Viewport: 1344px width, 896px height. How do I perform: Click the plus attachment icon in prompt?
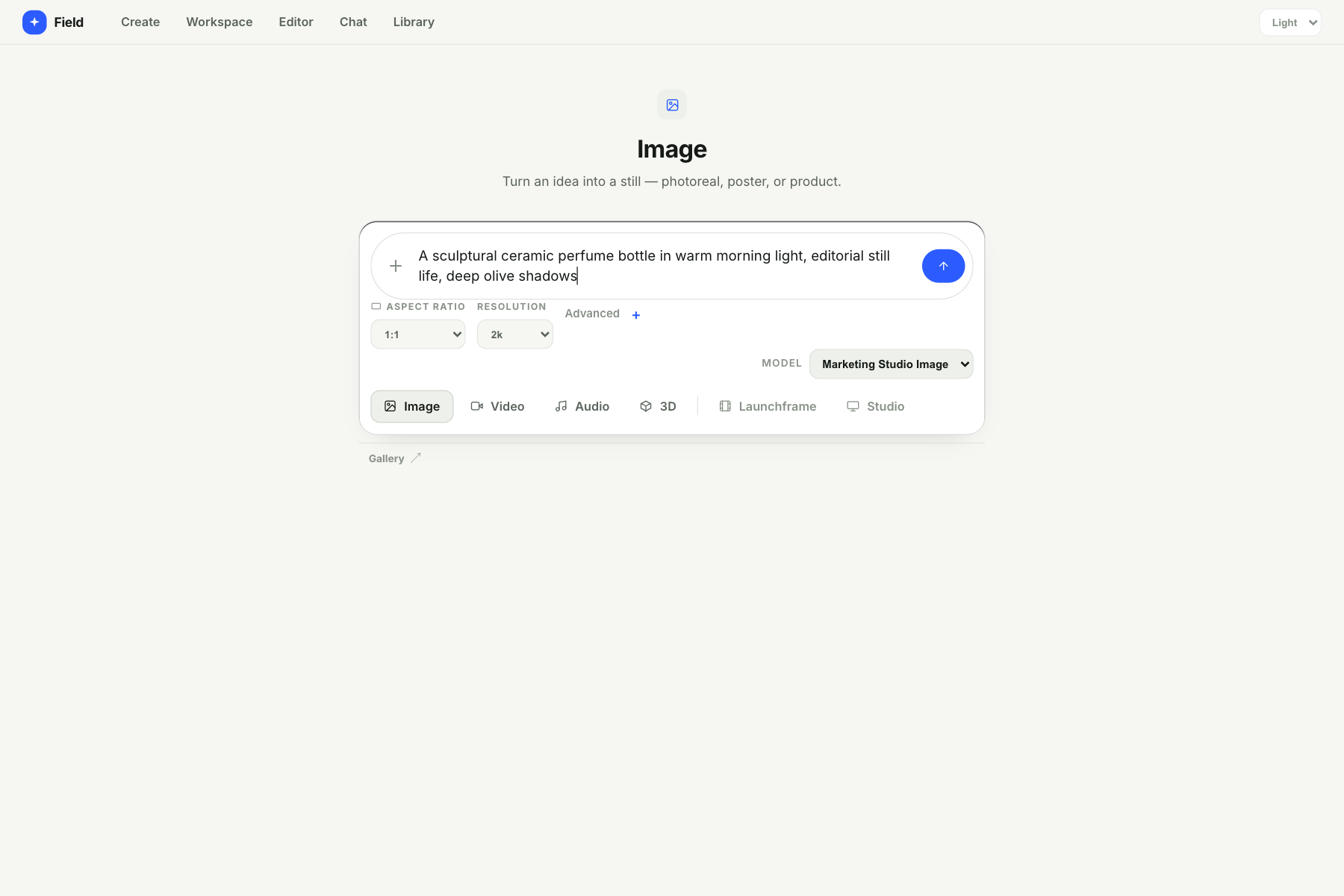pos(396,266)
